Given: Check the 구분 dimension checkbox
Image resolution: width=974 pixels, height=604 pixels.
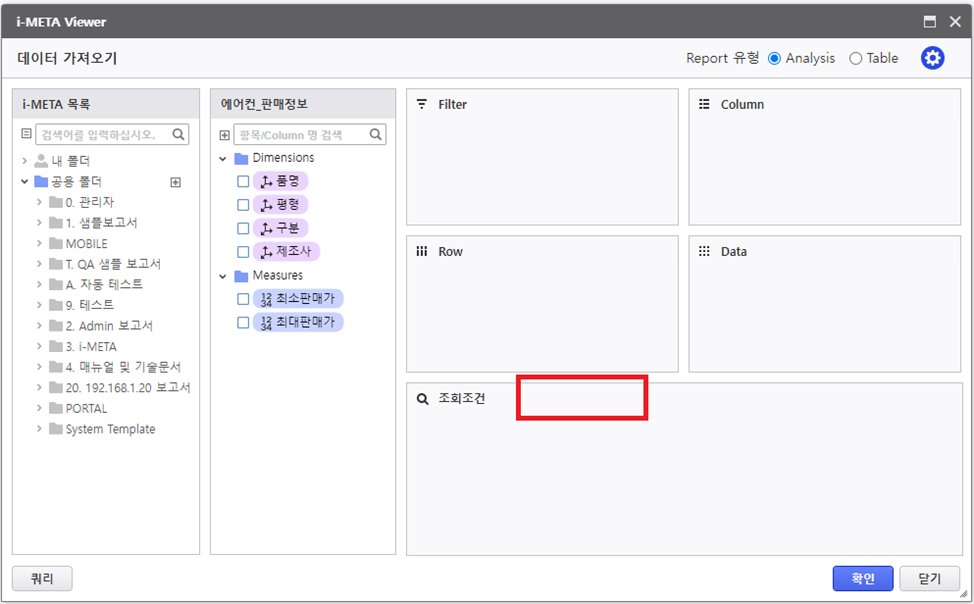Looking at the screenshot, I should (243, 228).
